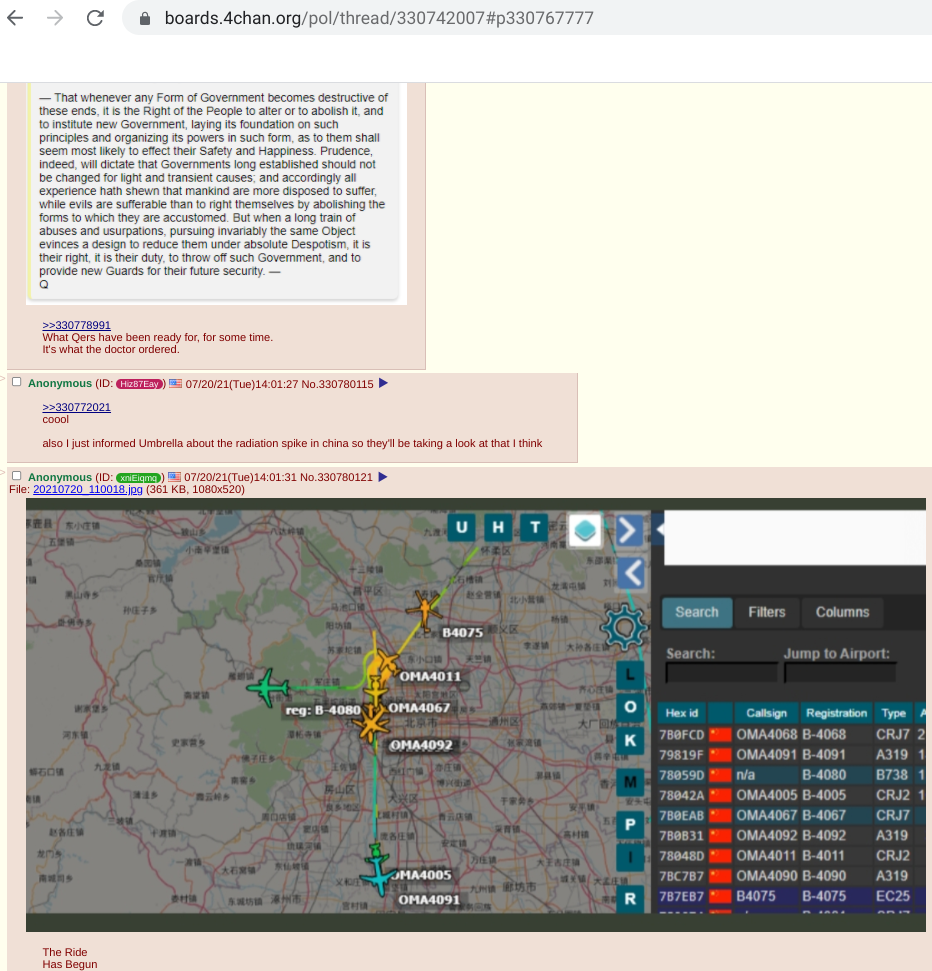
Task: Open the file link 20210720_110018.jpg
Action: tap(88, 489)
